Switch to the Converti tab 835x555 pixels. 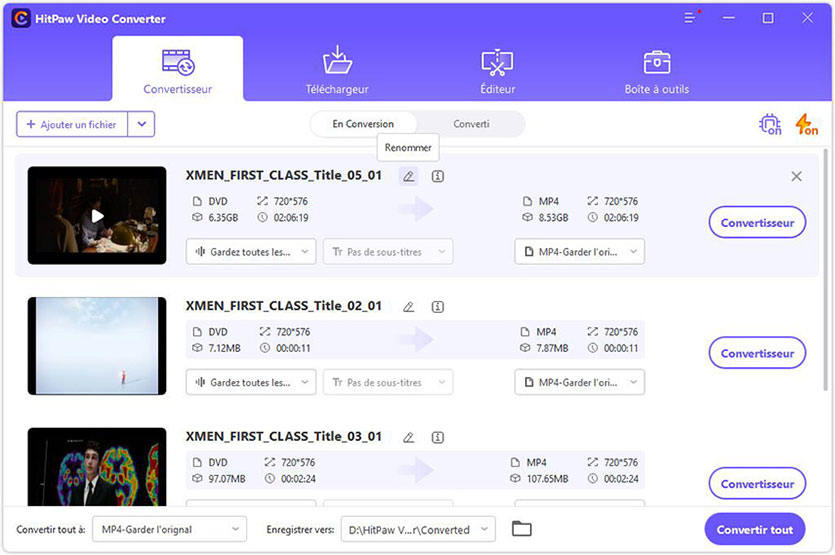click(471, 124)
